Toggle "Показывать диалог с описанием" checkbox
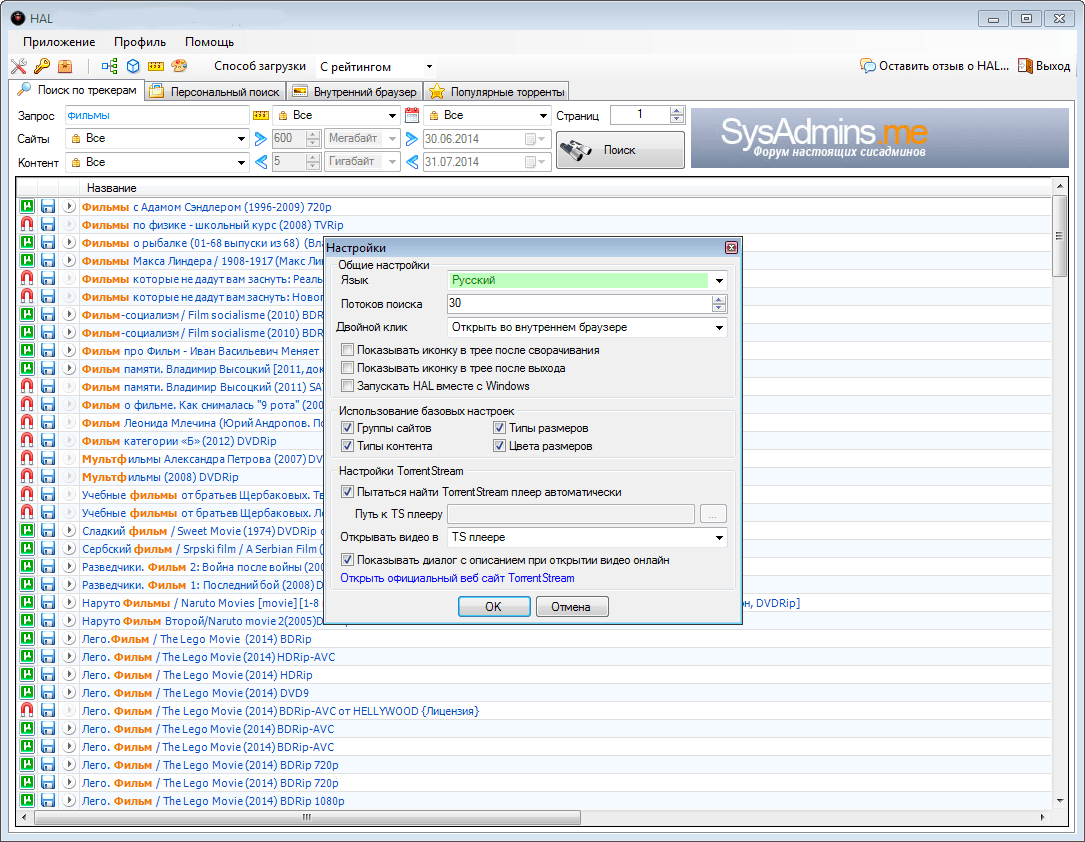 pos(347,560)
